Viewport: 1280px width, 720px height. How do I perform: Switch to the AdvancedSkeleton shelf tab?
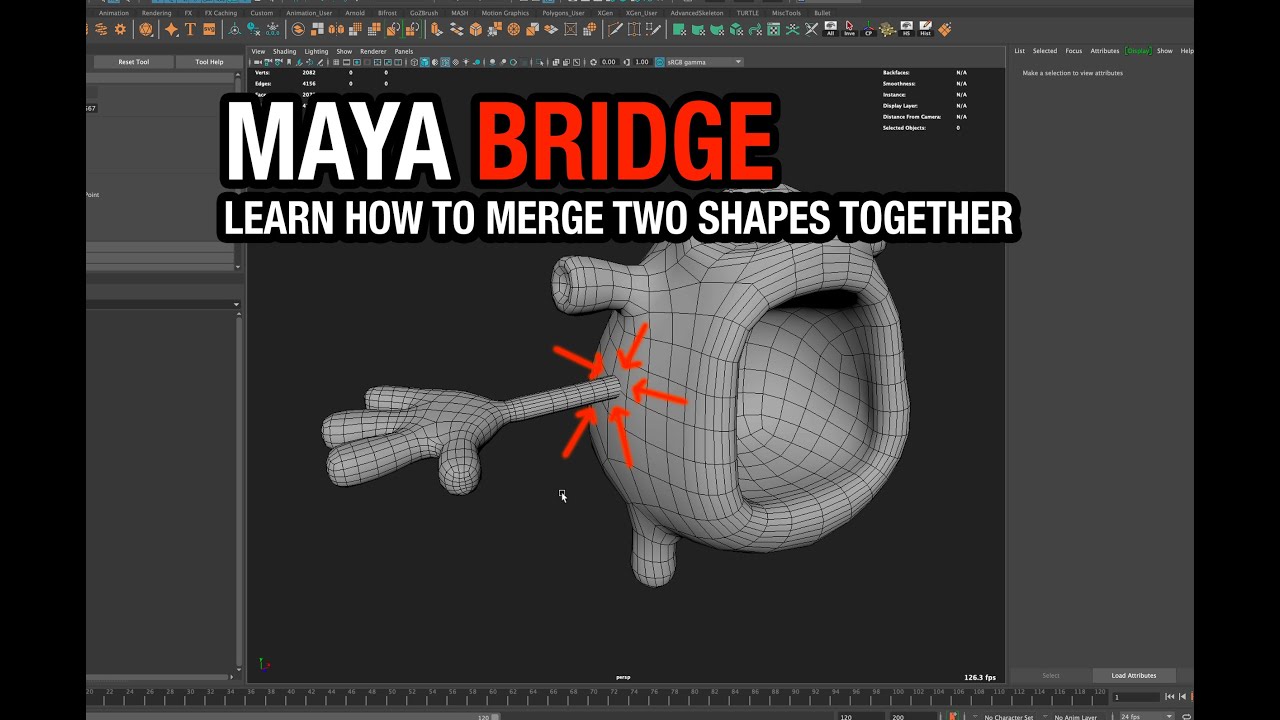699,13
